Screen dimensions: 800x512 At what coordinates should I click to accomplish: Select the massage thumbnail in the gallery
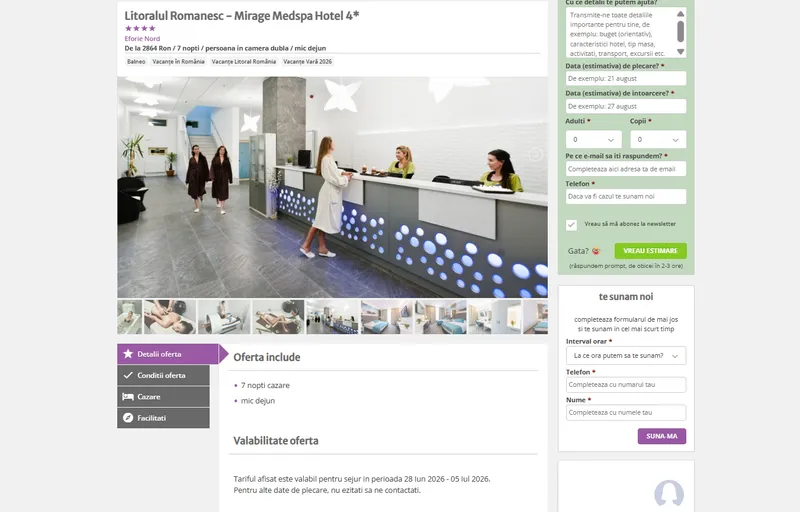click(x=170, y=317)
